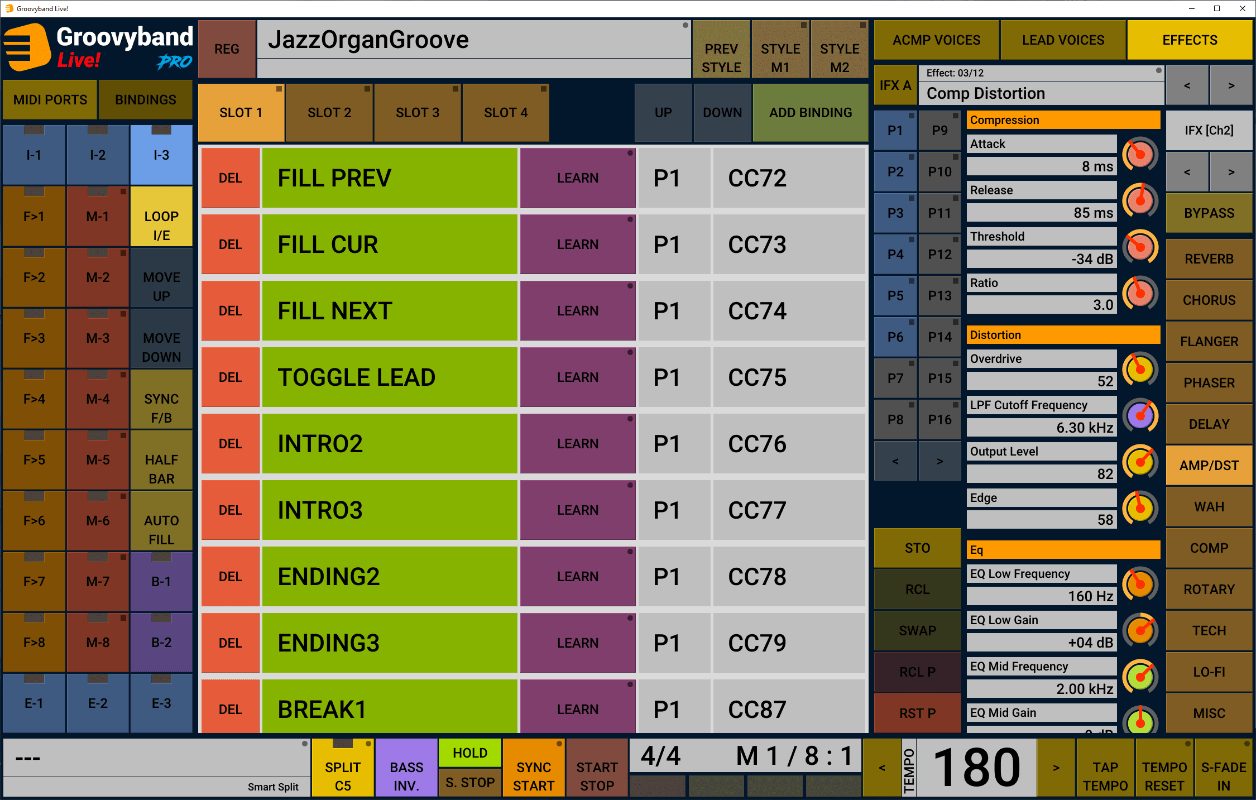Turn the Attack knob in Compression
This screenshot has height=800, width=1256.
(1139, 155)
